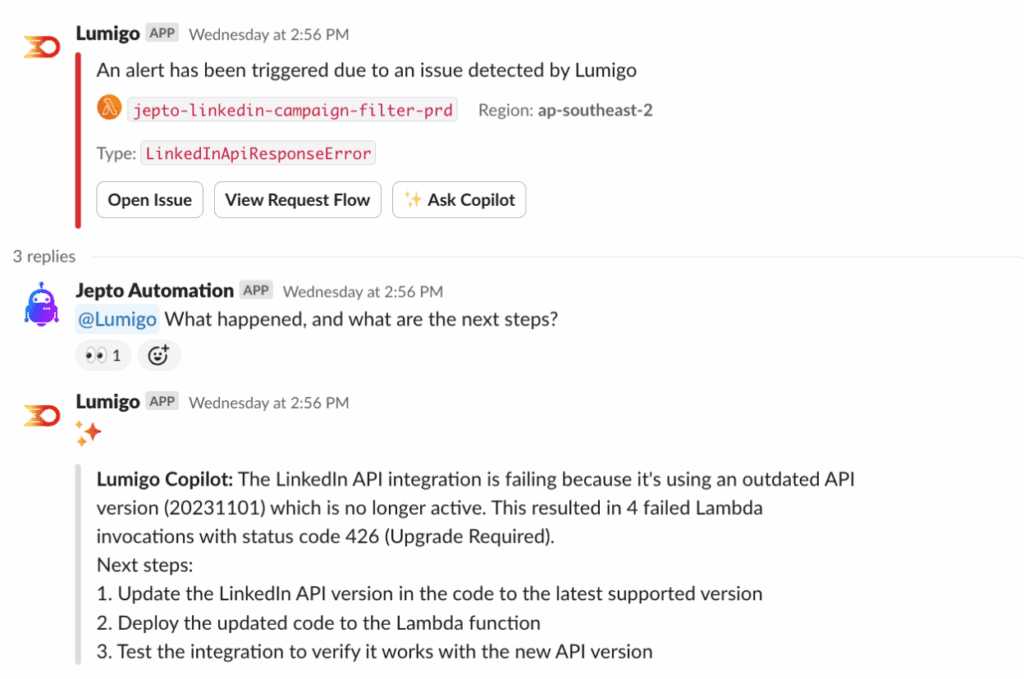The height and width of the screenshot is (679, 1024).
Task: Open Issue from the Lumigo alert
Action: tap(150, 200)
